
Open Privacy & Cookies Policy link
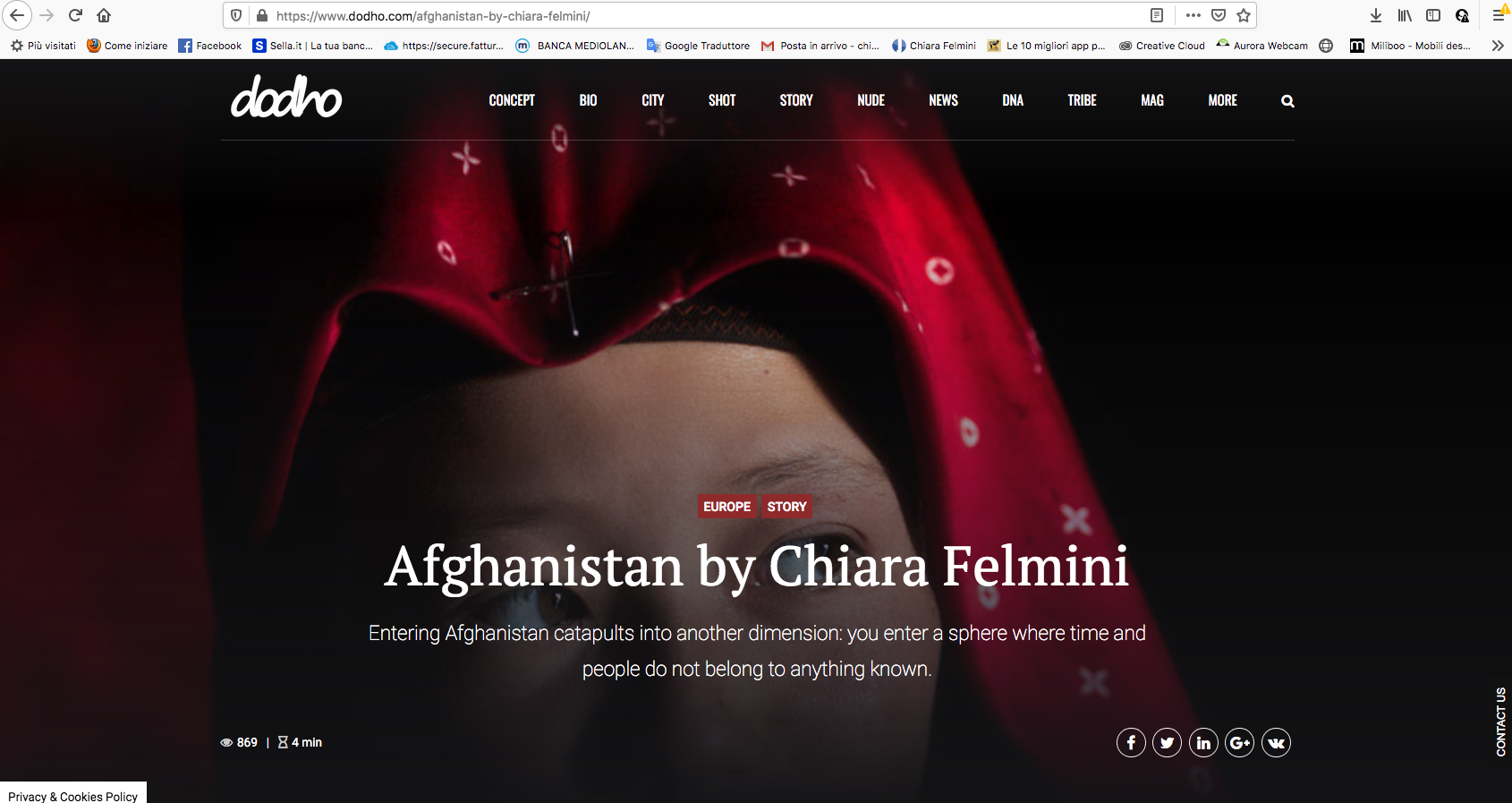pyautogui.click(x=73, y=796)
